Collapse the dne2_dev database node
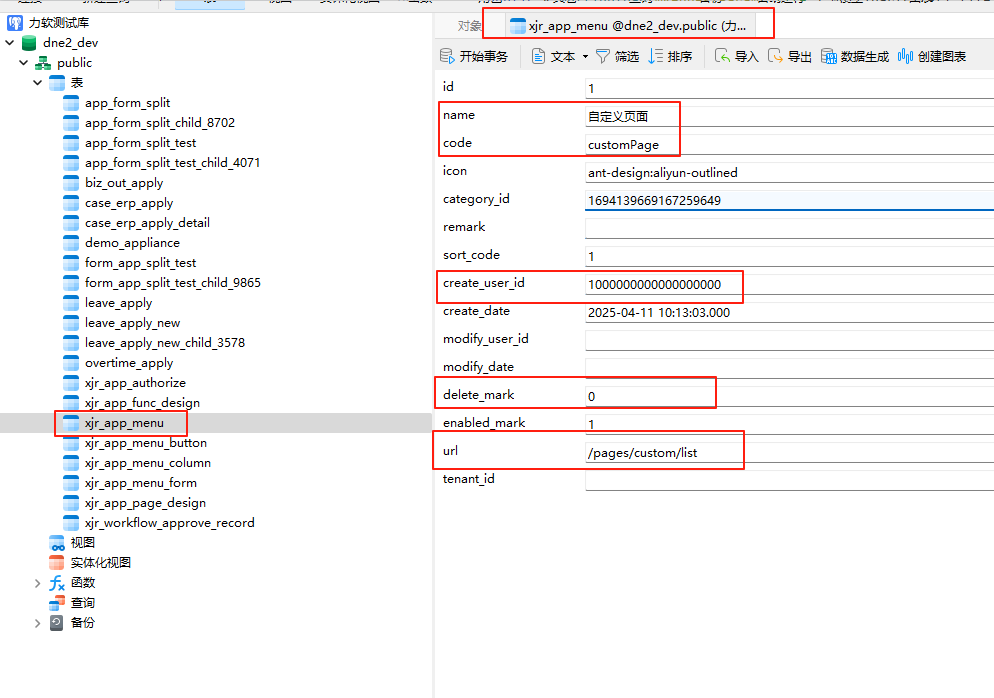This screenshot has width=994, height=698. pos(10,43)
